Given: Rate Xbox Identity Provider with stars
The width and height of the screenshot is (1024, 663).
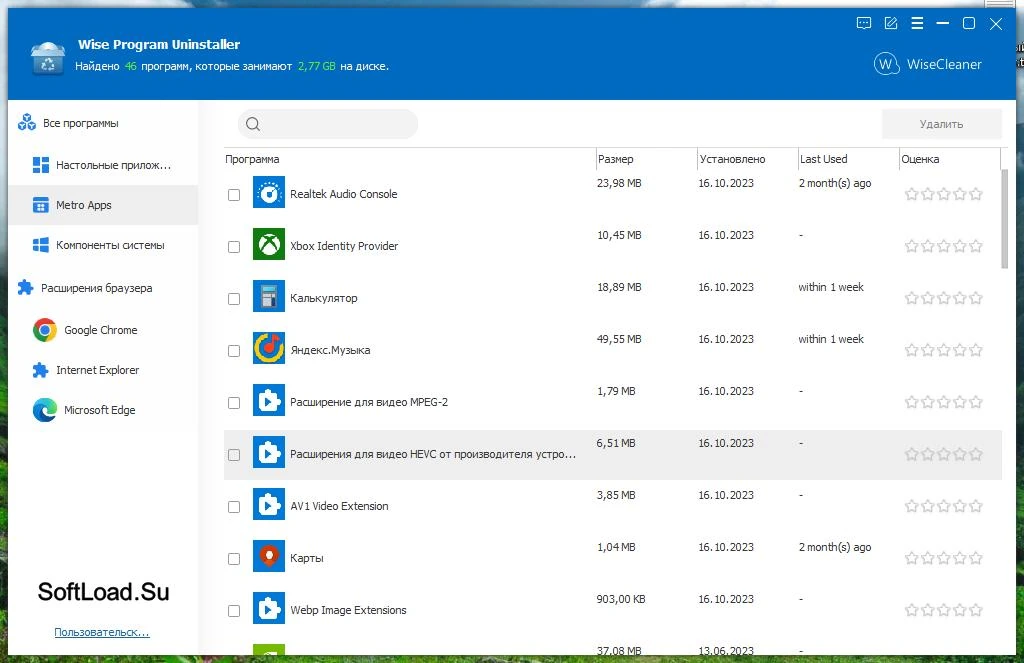Looking at the screenshot, I should [944, 246].
